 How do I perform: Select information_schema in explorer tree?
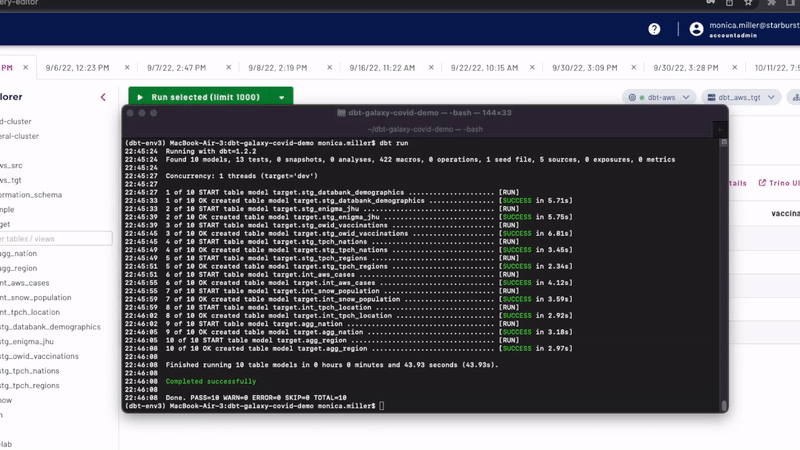click(31, 195)
